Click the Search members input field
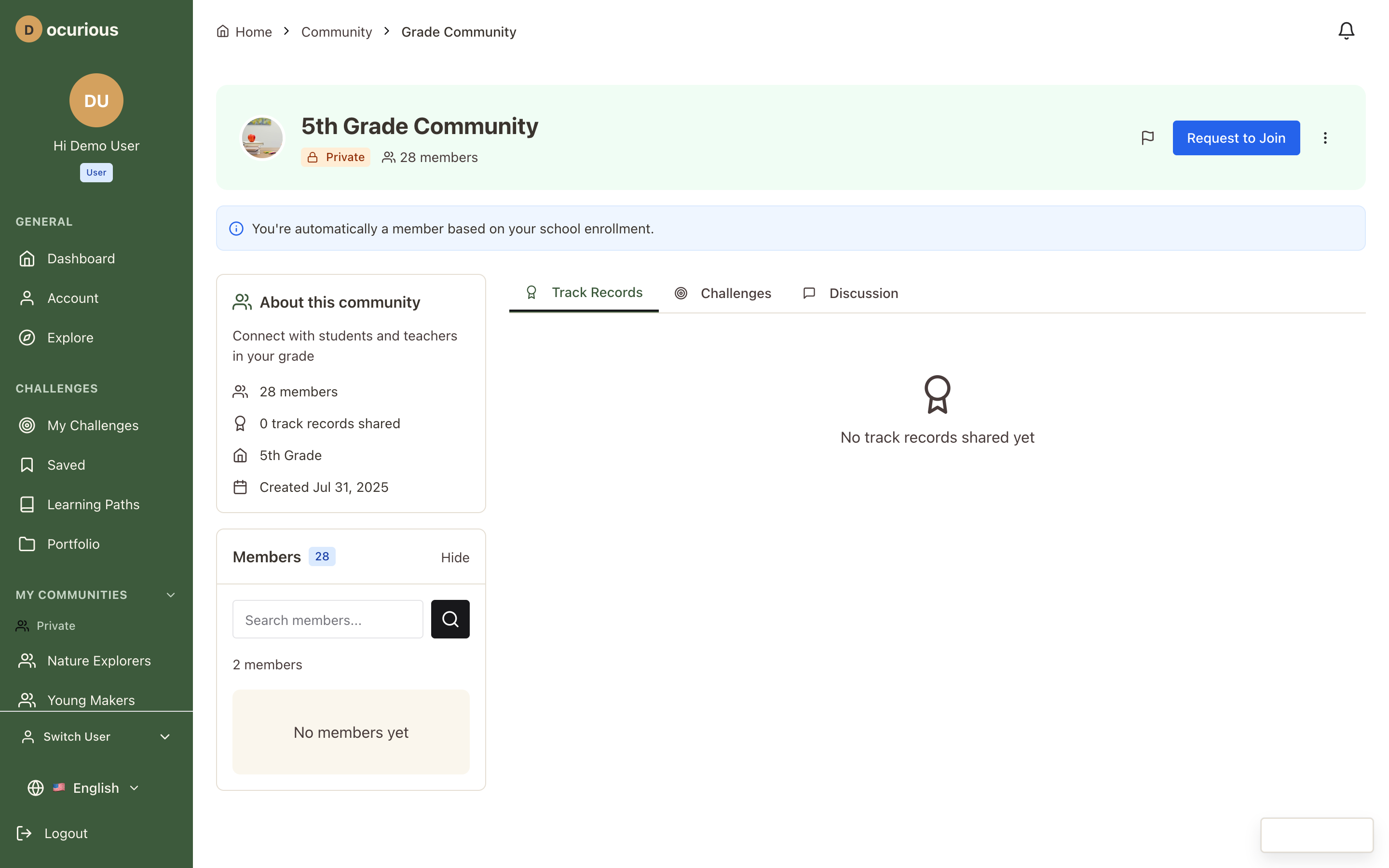The image size is (1389, 868). (328, 620)
